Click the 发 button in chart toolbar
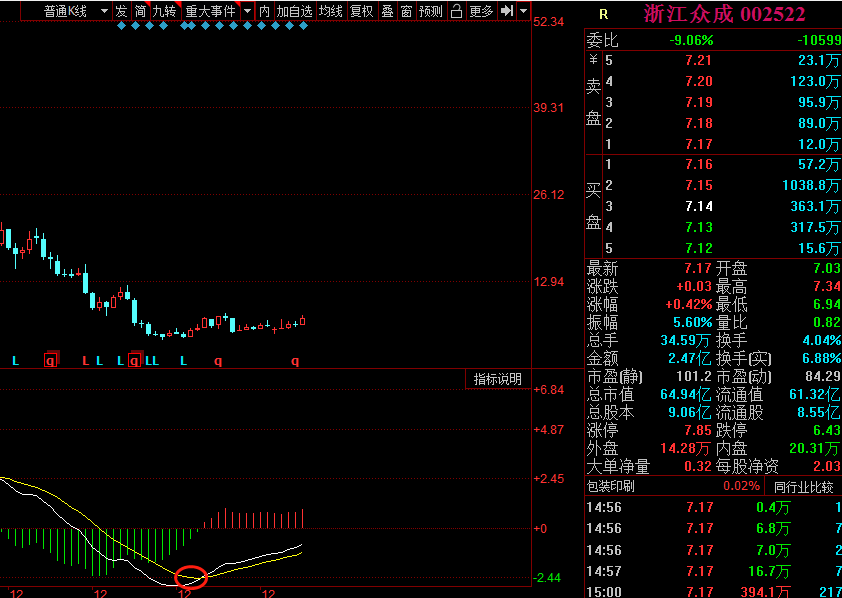 tap(121, 11)
